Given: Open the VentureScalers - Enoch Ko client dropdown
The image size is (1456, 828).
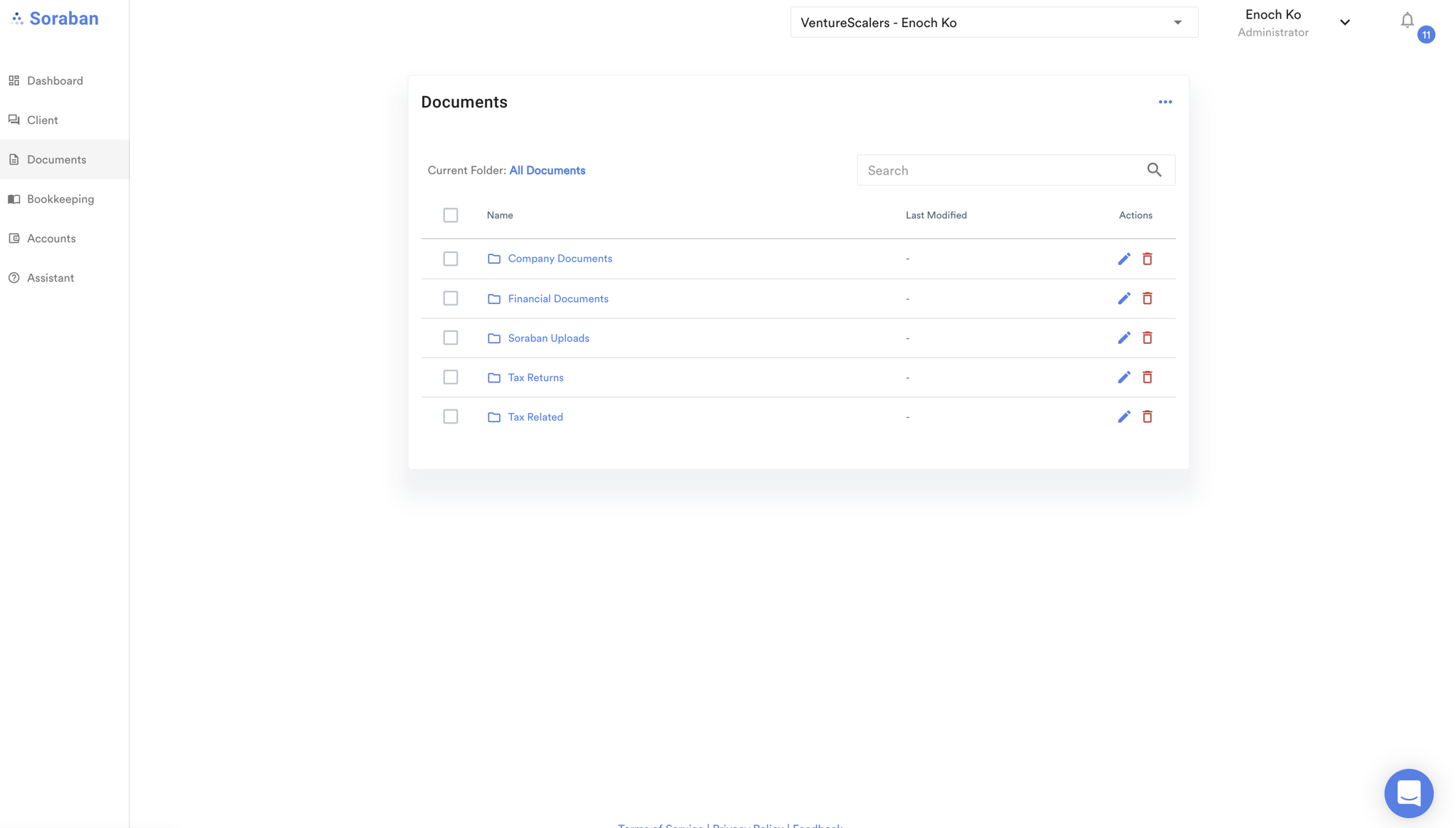Looking at the screenshot, I should 994,23.
